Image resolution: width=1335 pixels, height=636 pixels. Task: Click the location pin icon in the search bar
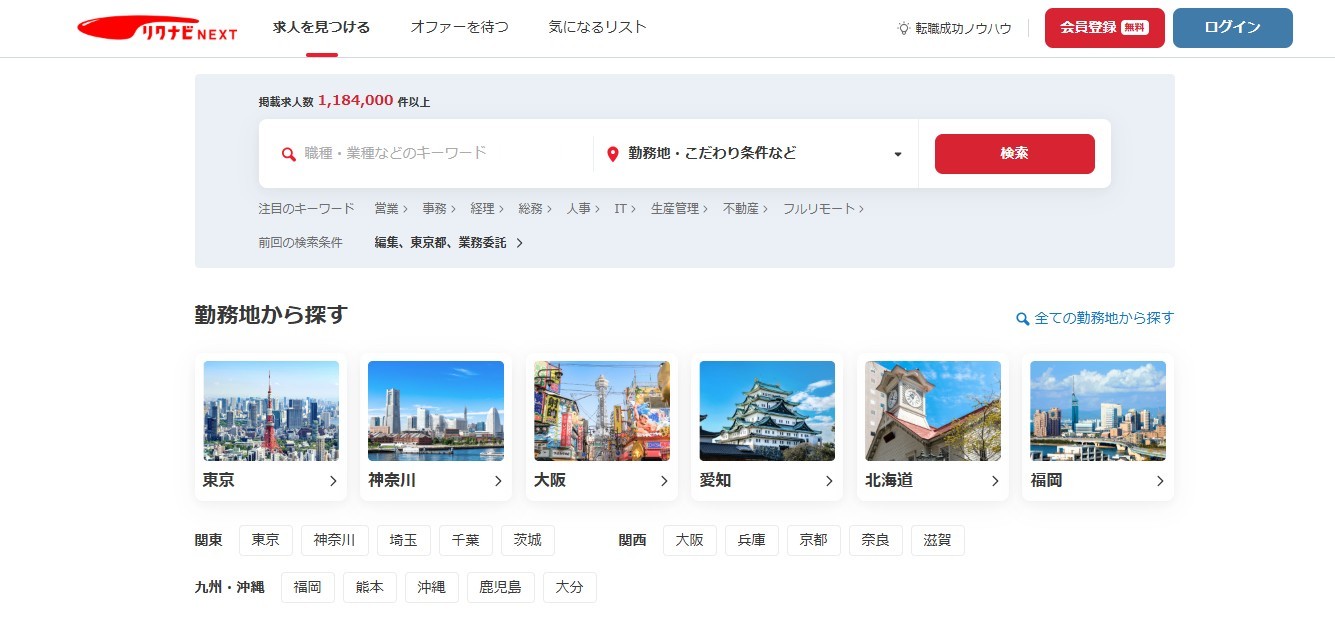click(615, 153)
